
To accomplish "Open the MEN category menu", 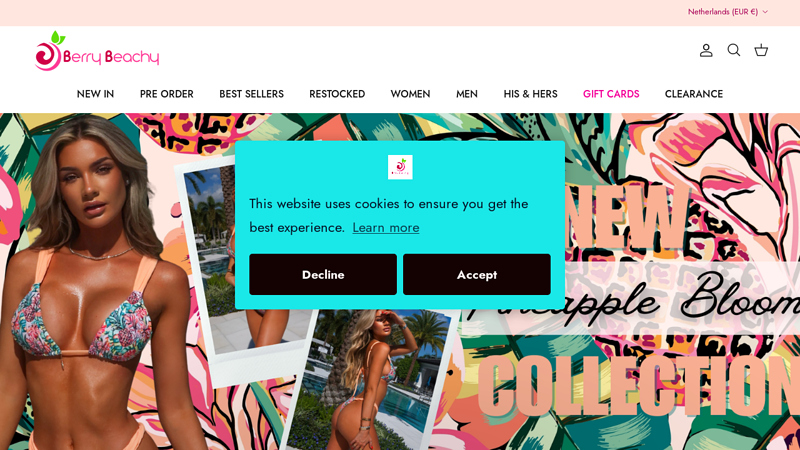I will click(x=467, y=94).
